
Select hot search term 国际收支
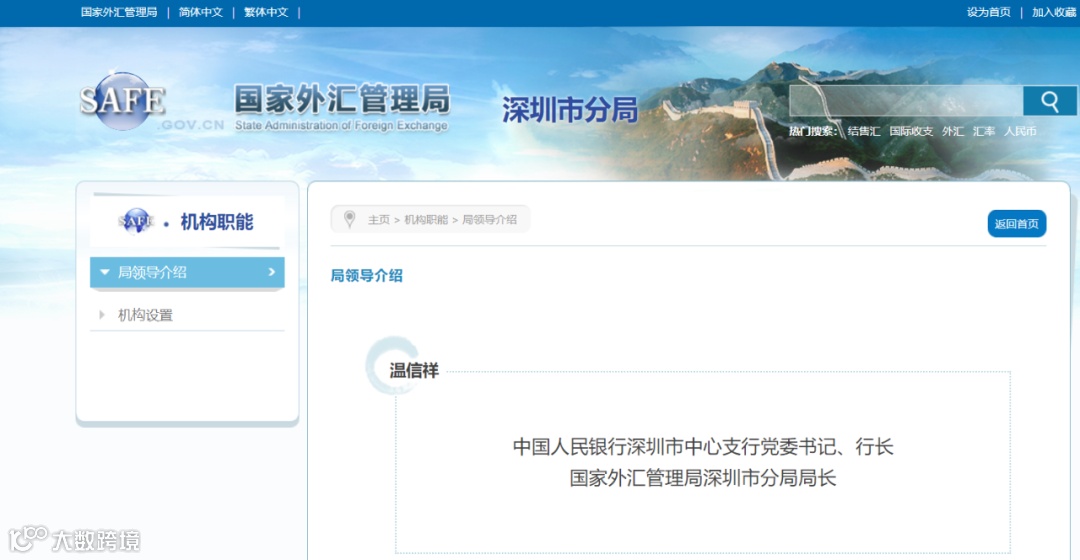[911, 131]
